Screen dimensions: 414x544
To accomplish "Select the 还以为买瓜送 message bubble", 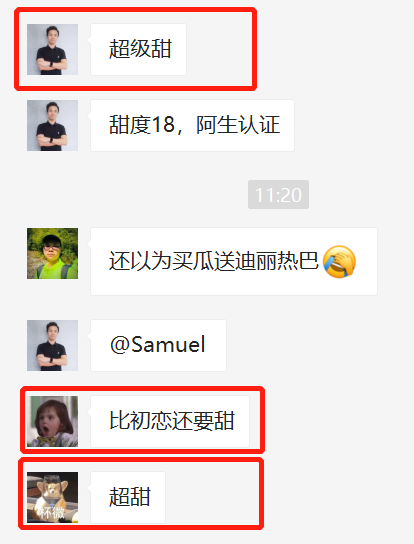I will [234, 261].
